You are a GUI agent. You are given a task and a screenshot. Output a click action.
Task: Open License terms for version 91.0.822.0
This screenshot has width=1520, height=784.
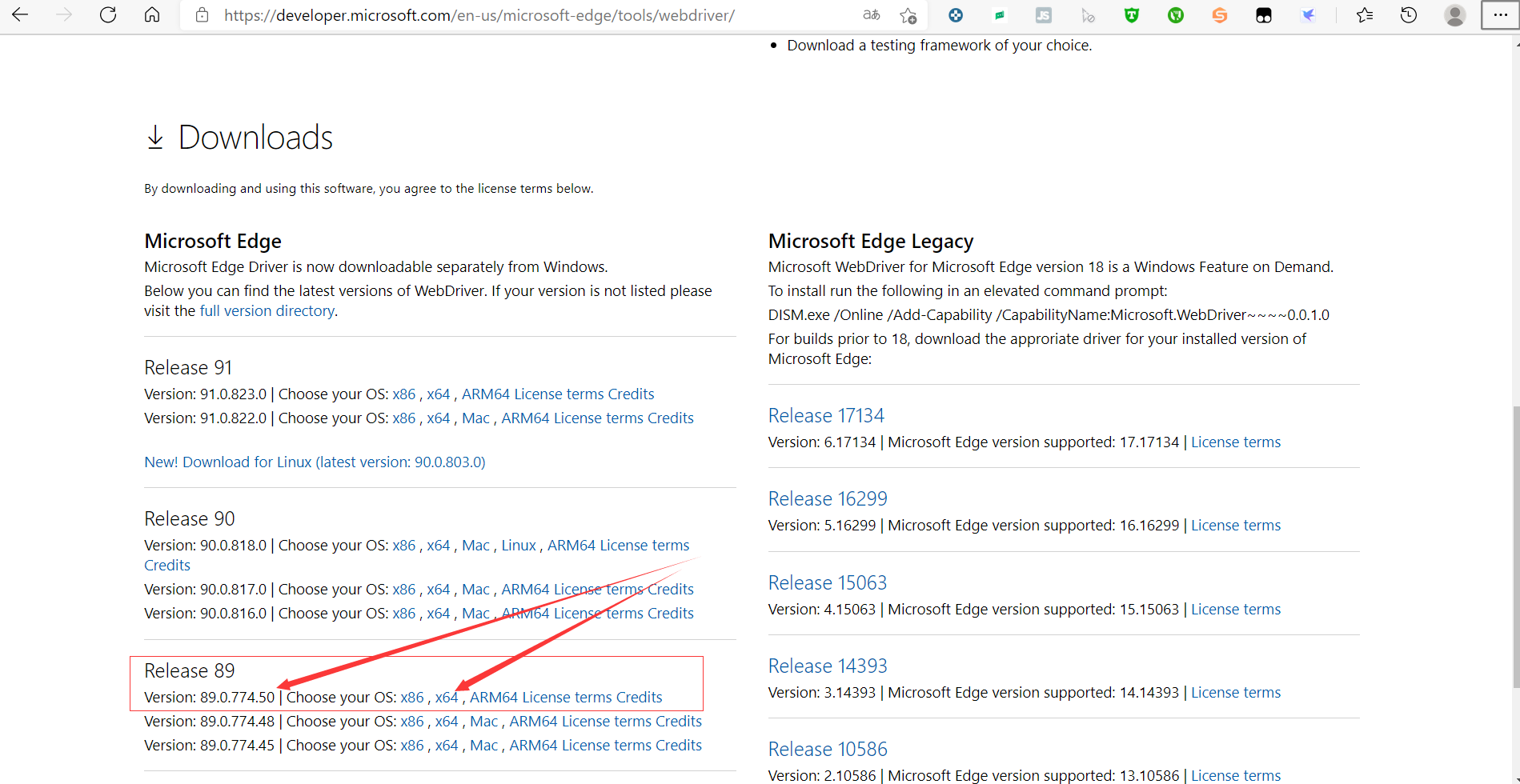(599, 418)
